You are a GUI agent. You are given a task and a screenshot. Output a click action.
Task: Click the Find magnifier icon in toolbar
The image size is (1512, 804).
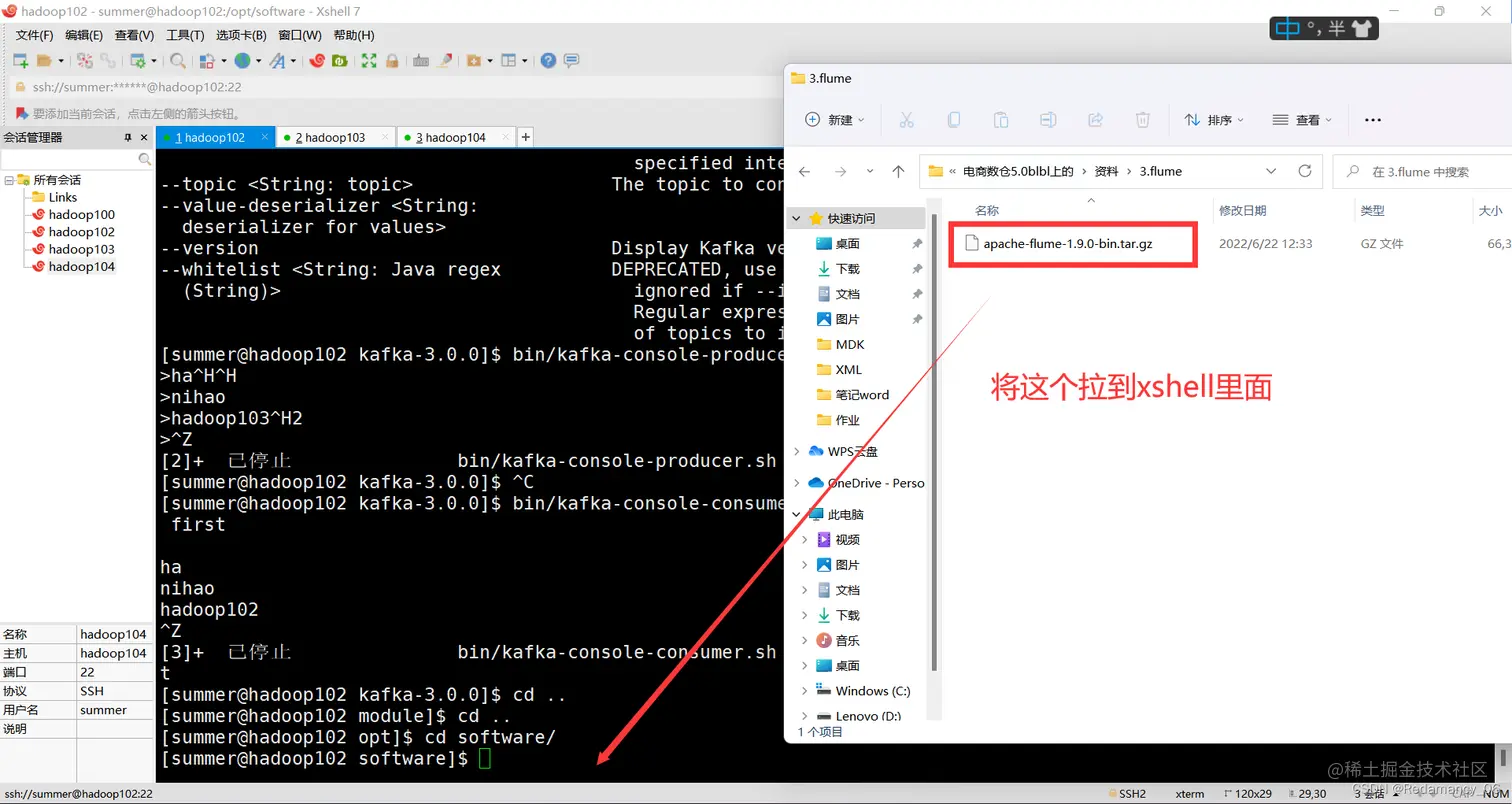coord(177,60)
